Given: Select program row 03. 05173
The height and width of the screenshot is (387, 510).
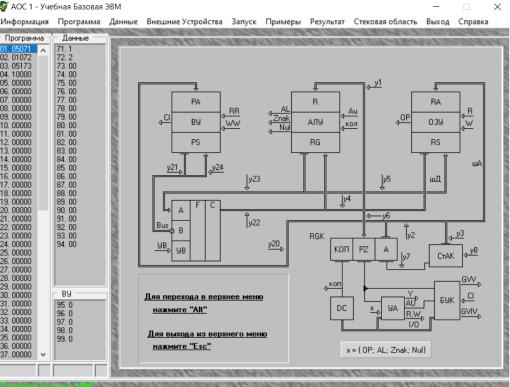Looking at the screenshot, I should 18,66.
